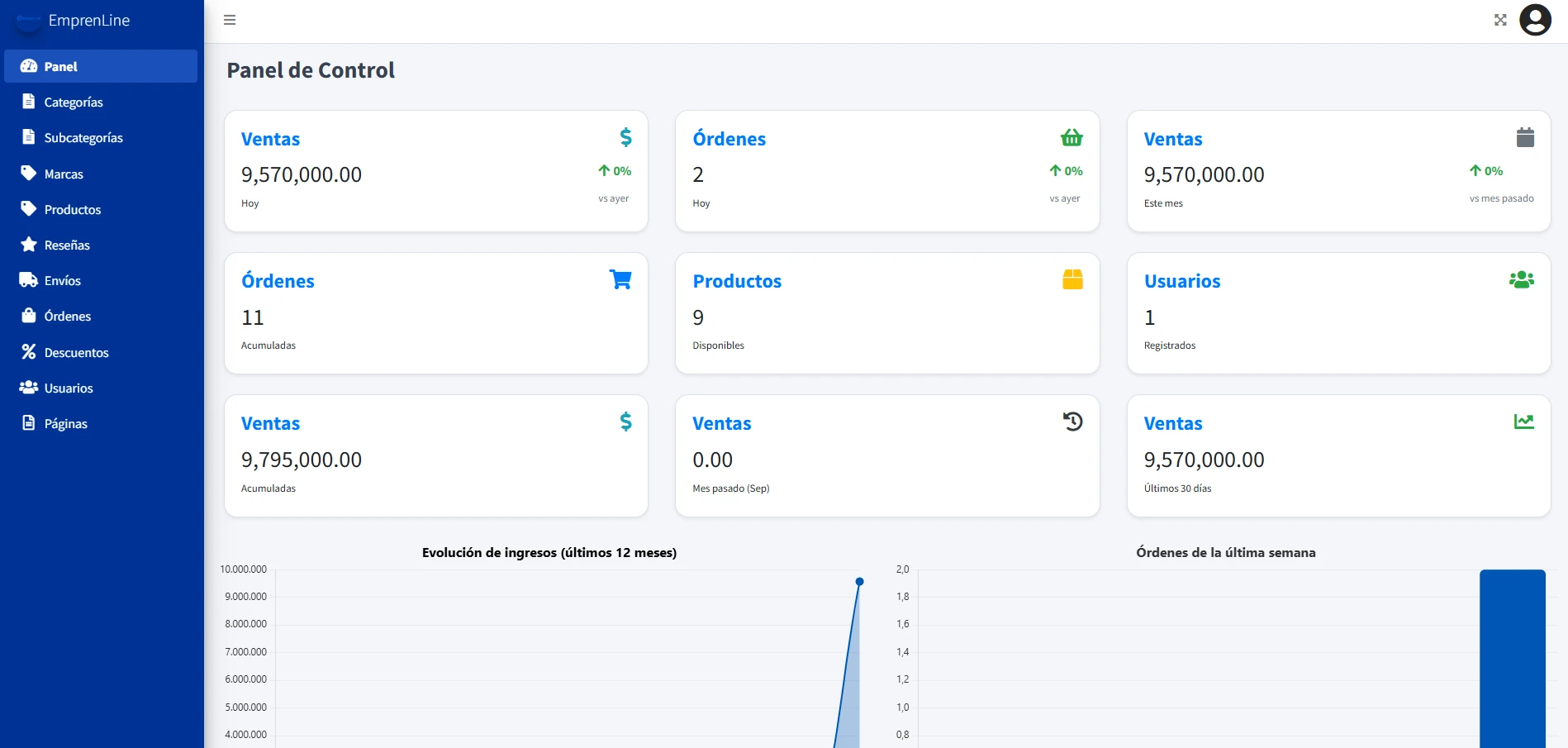Click the Órdenes bag icon in sidebar
This screenshot has width=1568, height=748.
(29, 316)
